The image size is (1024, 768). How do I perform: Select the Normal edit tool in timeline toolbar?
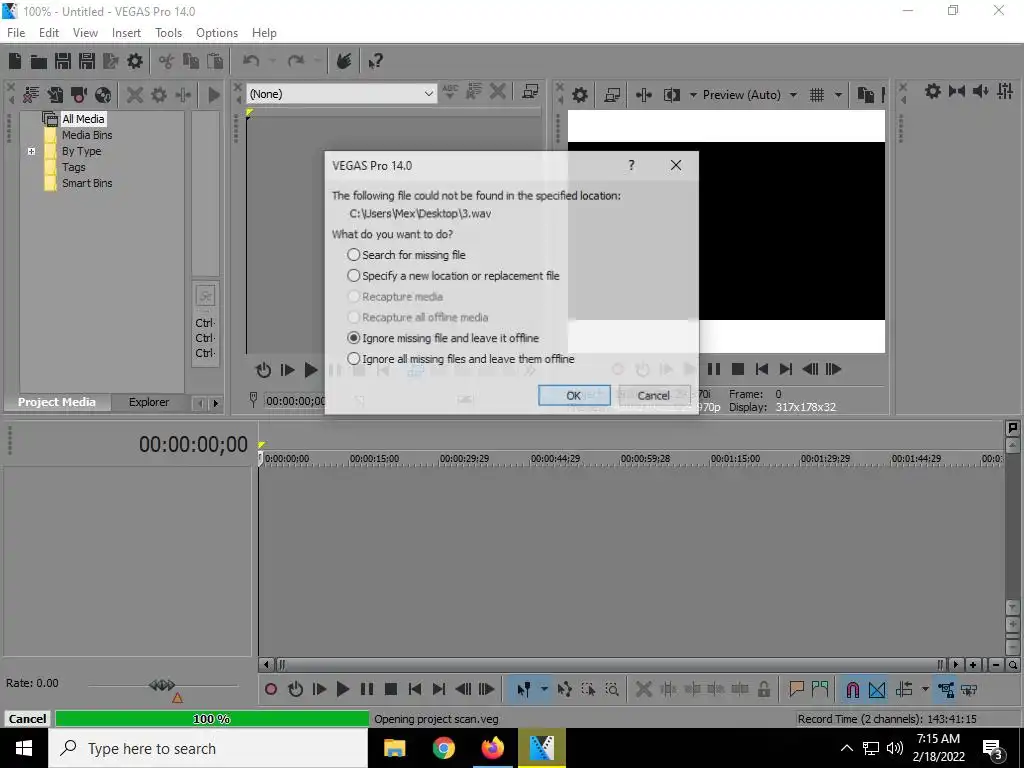coord(524,690)
